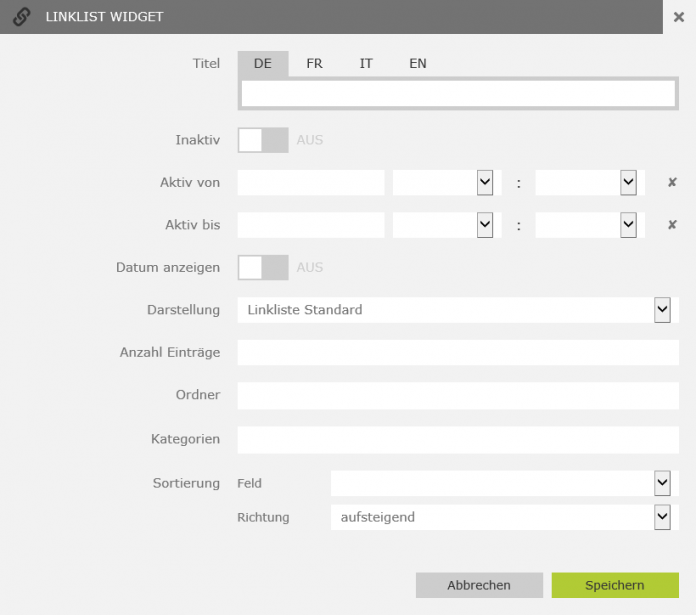Viewport: 696px width, 615px height.
Task: Expand the Richtung aufsteigend dropdown
Action: tap(505, 517)
